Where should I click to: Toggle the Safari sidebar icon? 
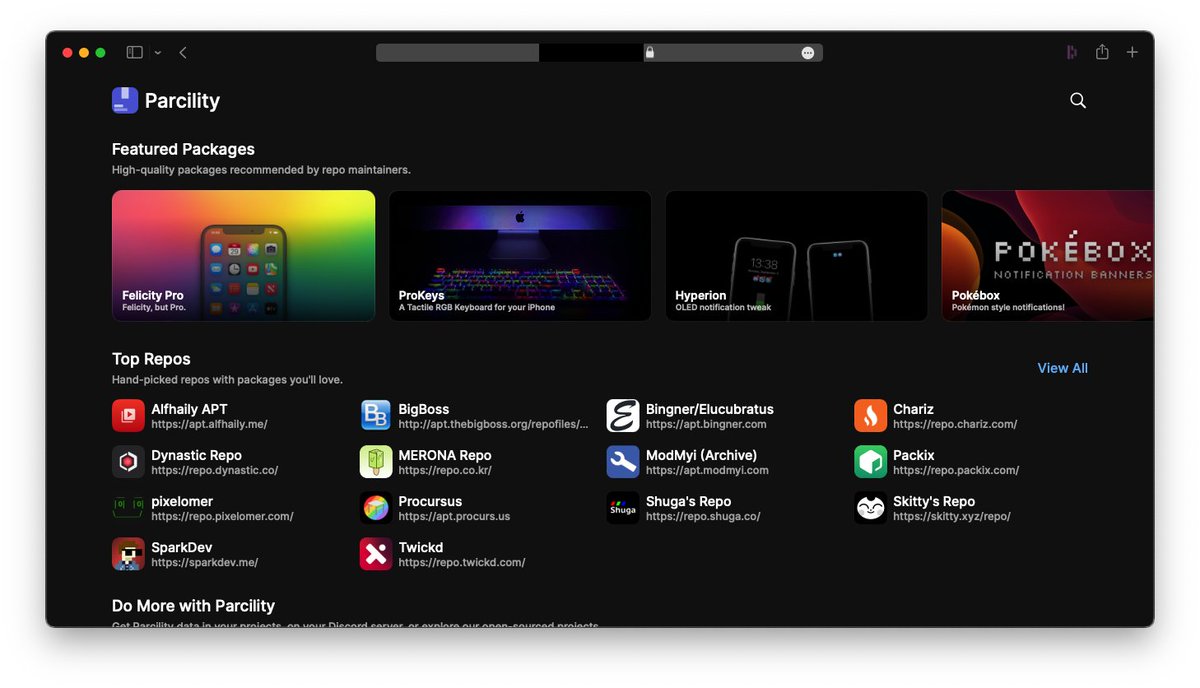click(135, 52)
